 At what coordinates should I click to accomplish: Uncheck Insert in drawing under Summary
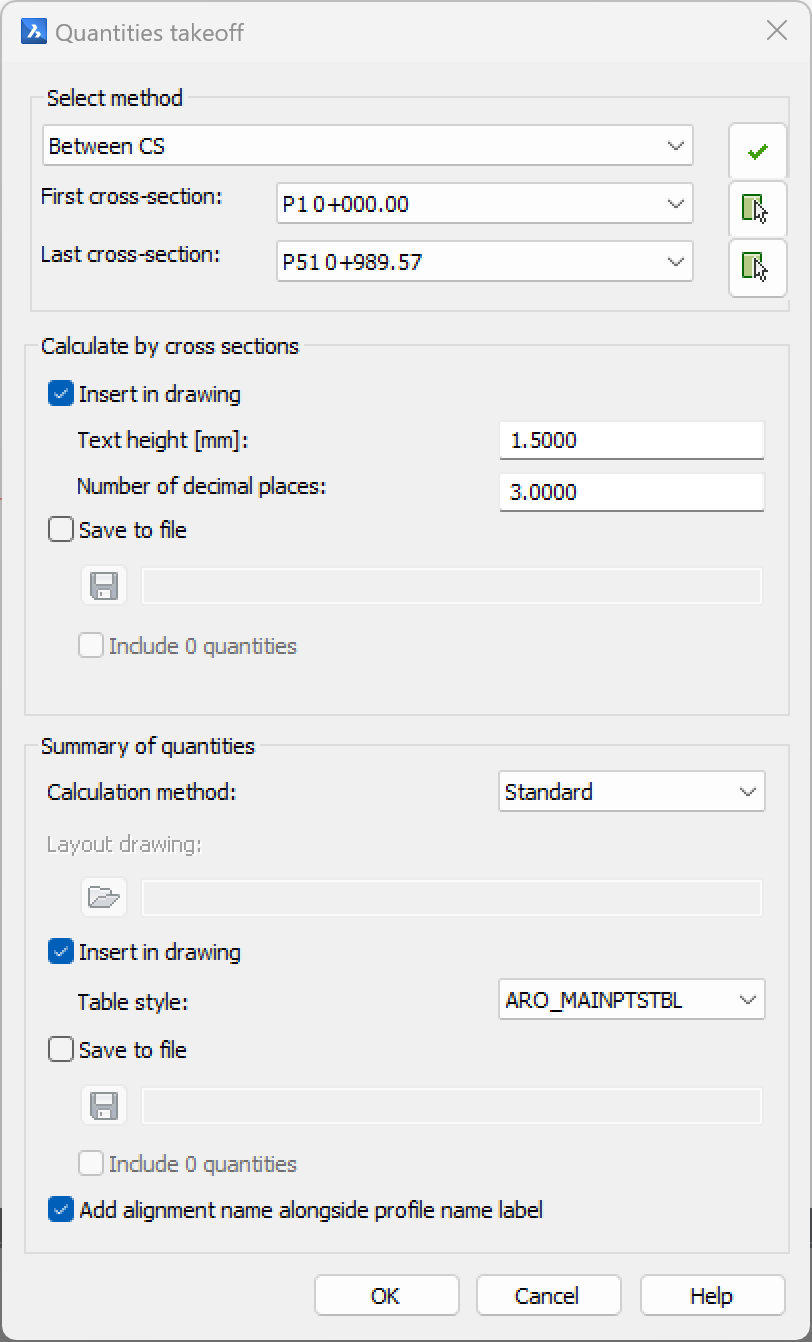click(62, 952)
